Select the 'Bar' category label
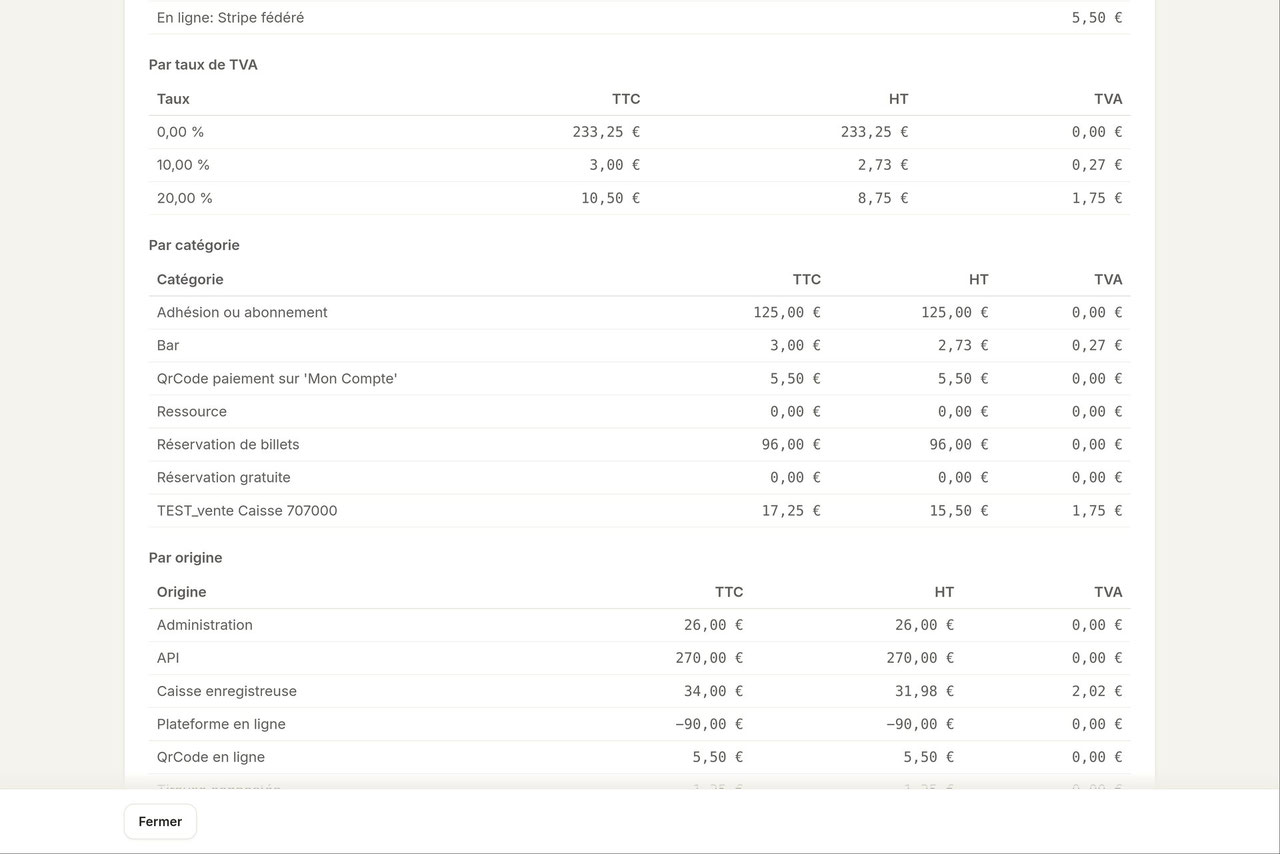 168,345
